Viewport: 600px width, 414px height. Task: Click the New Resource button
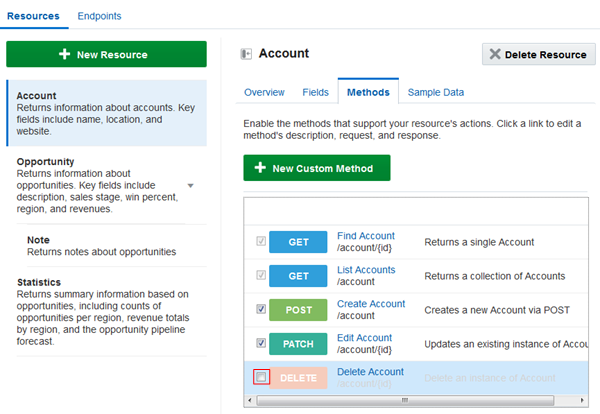pyautogui.click(x=106, y=54)
